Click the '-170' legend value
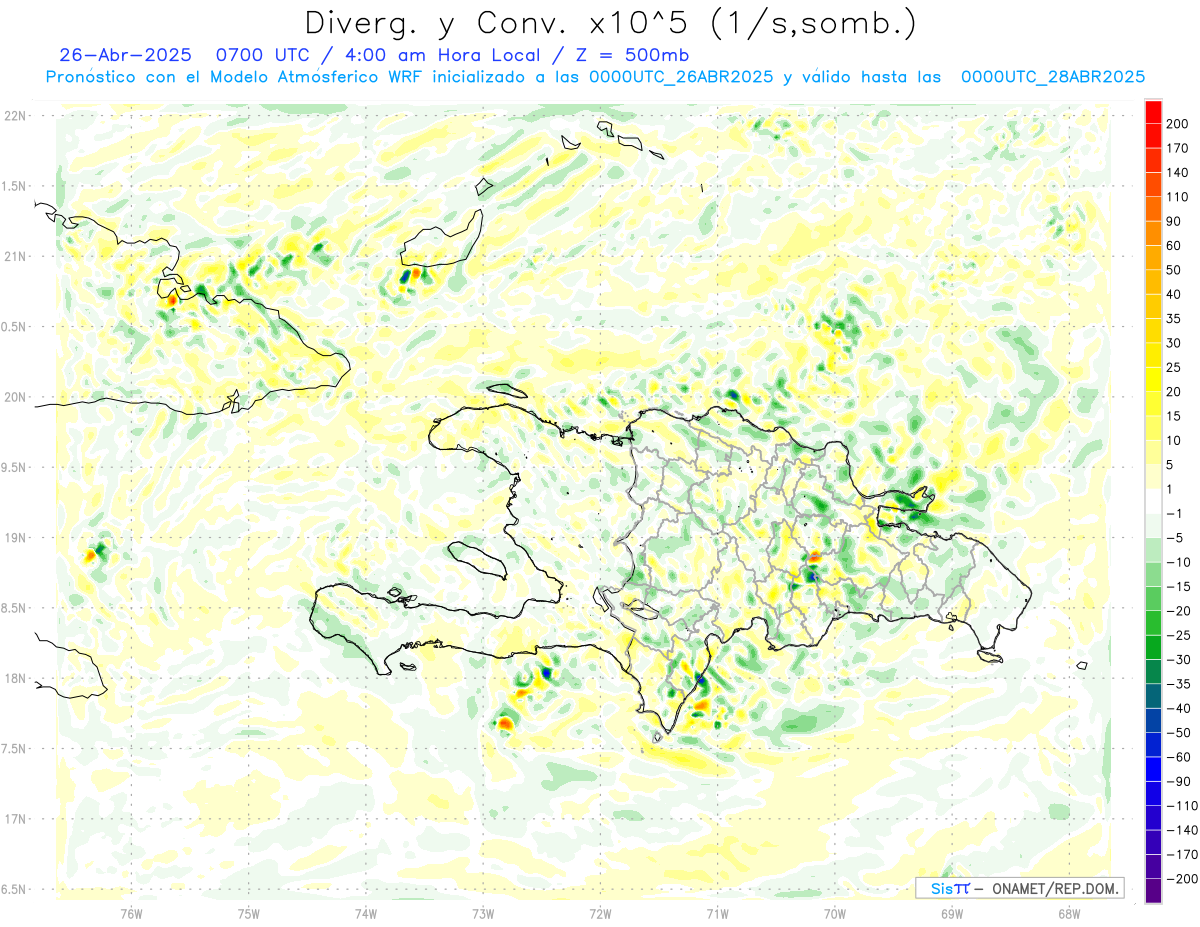1200x927 pixels. tap(1185, 854)
